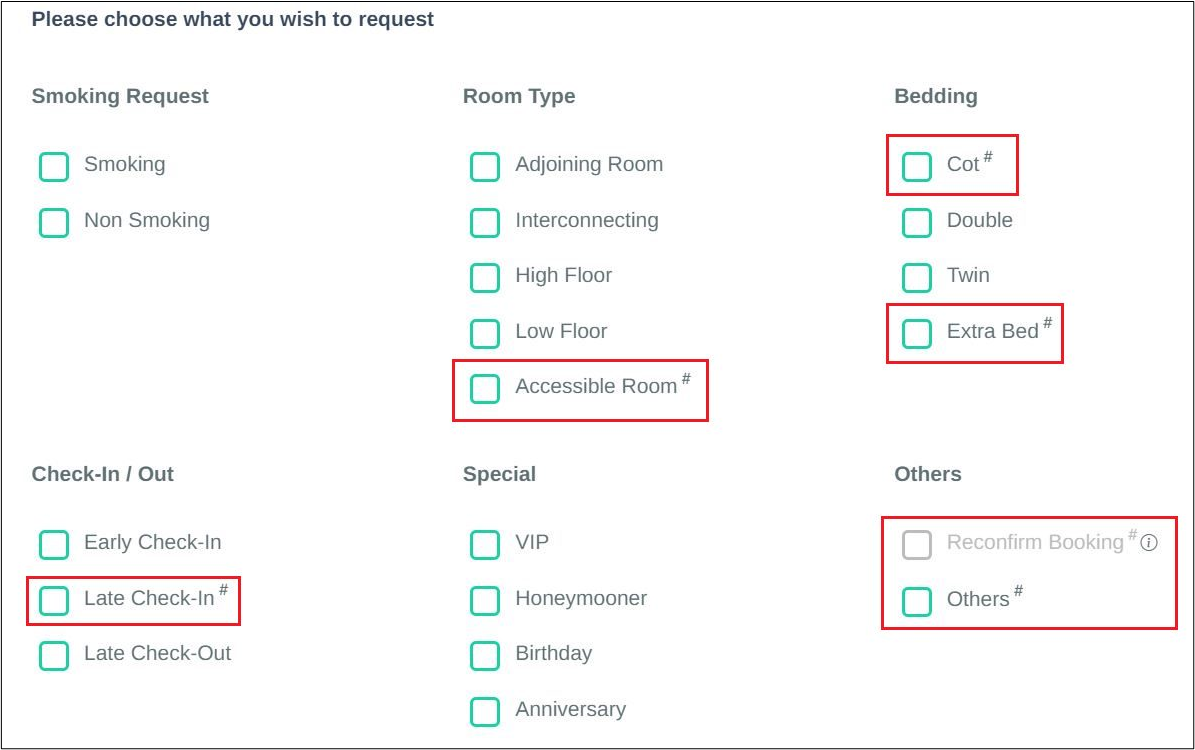This screenshot has width=1195, height=750.
Task: Check the Twin bedding checkbox
Action: (916, 277)
